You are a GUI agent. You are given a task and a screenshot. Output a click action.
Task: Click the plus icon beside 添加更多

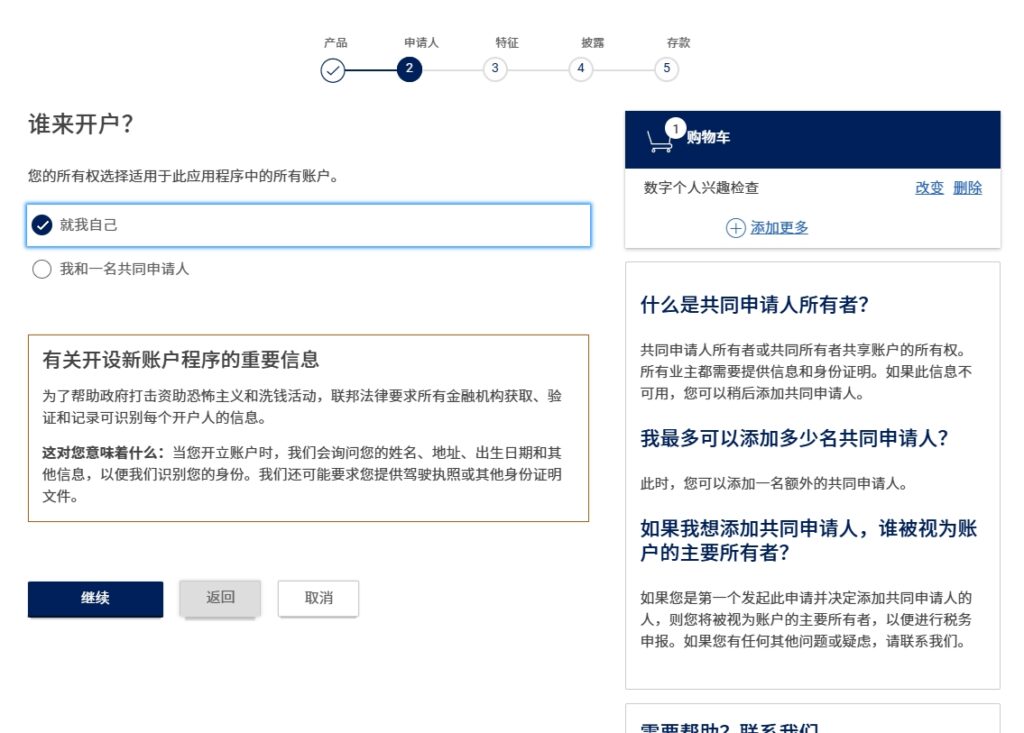pyautogui.click(x=735, y=228)
